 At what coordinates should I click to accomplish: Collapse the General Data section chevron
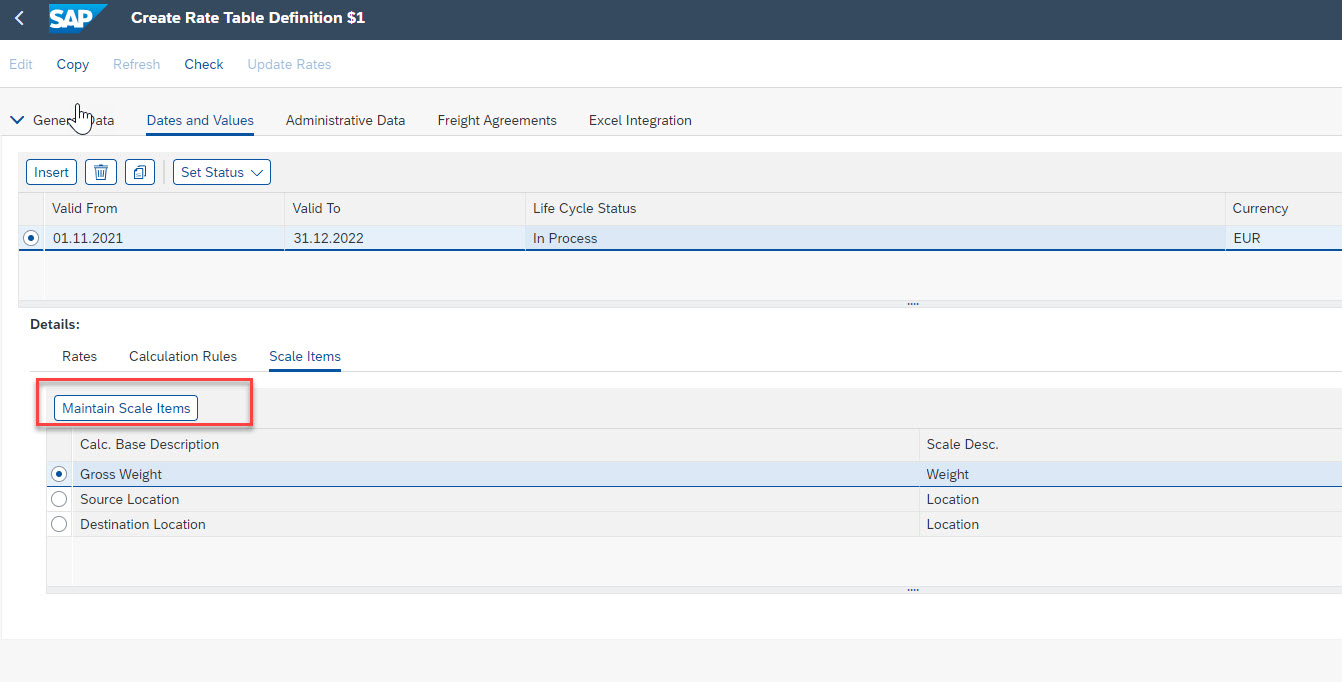coord(17,120)
